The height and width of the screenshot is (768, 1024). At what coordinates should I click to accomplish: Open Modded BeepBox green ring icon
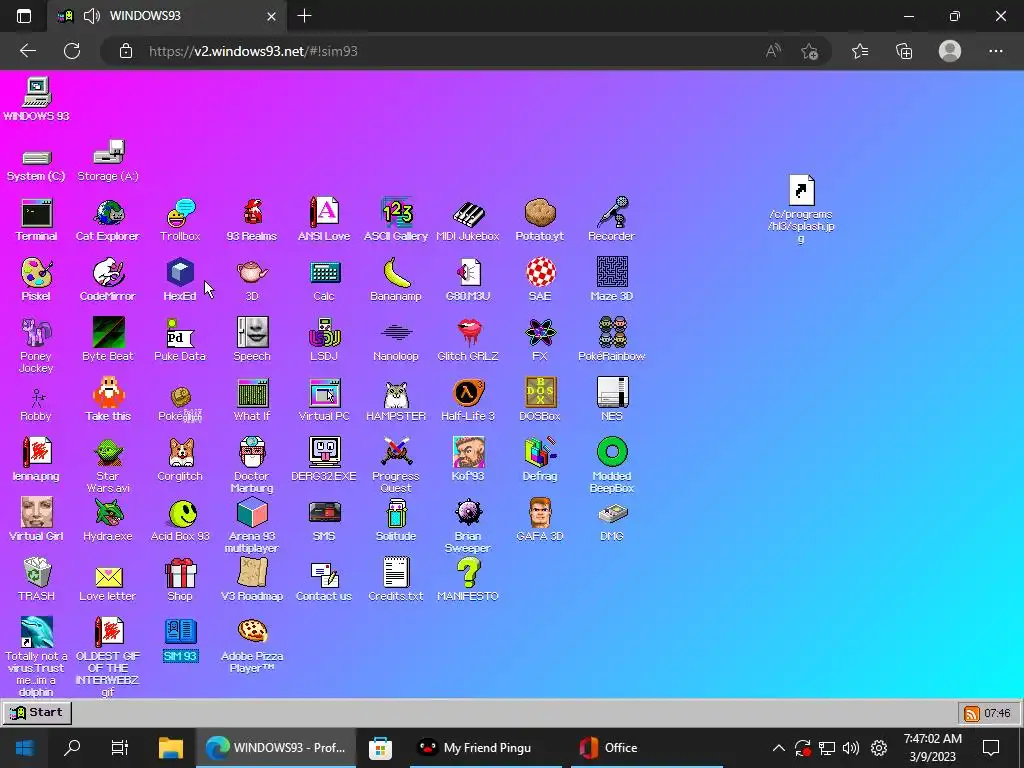(611, 465)
